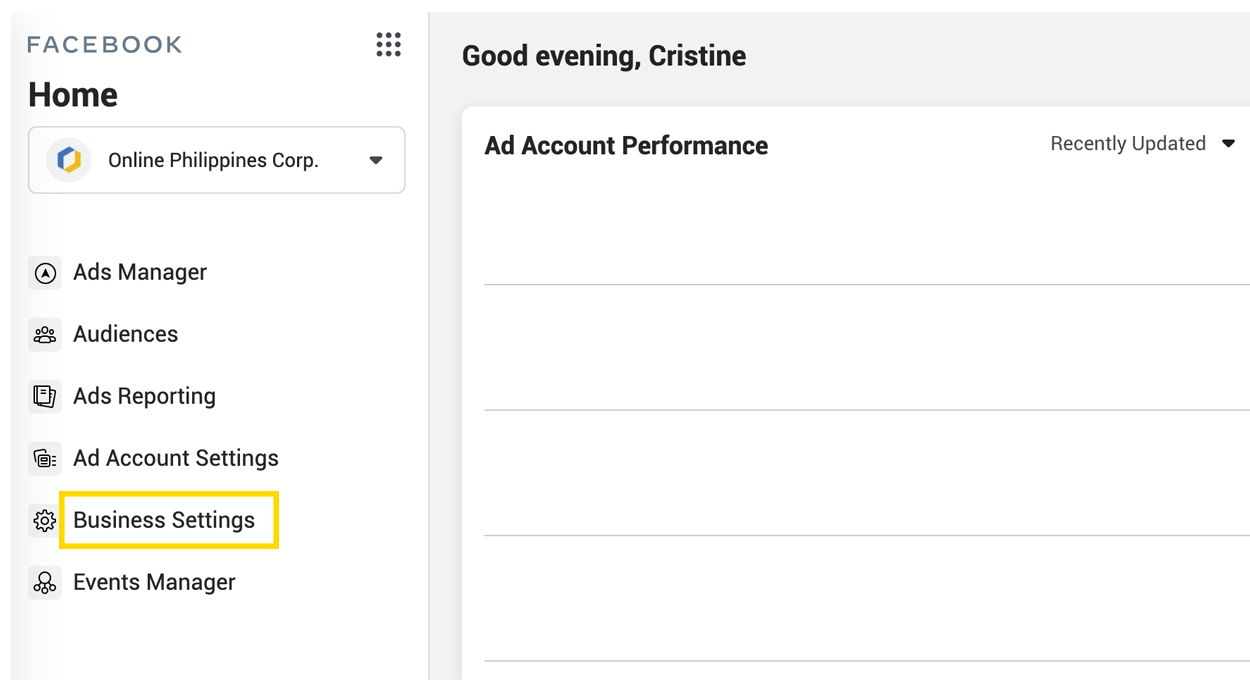Click the Ads Reporting document icon
This screenshot has height=694, width=1250.
(45, 397)
